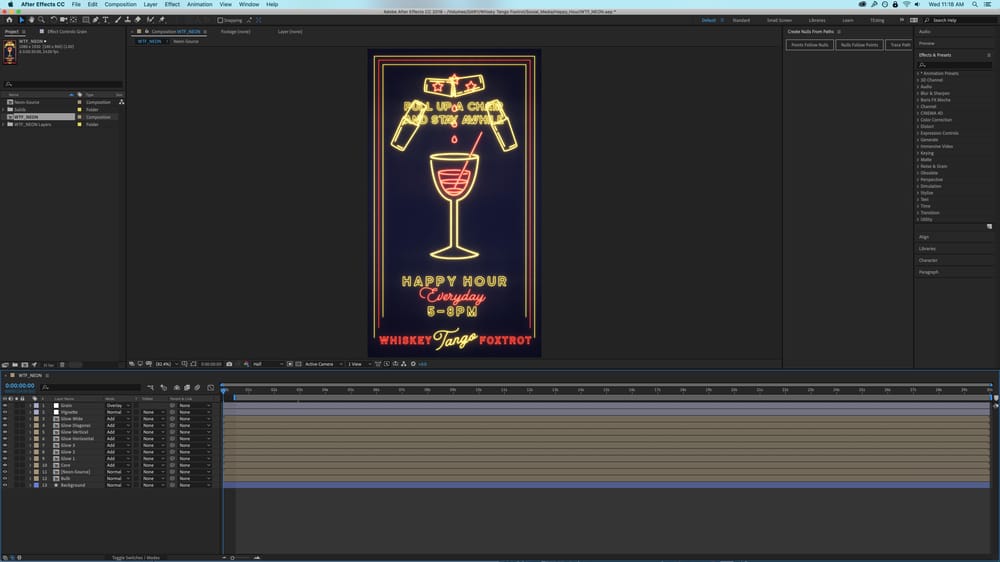
Task: Open the viewer resolution Half dropdown
Action: pos(268,364)
